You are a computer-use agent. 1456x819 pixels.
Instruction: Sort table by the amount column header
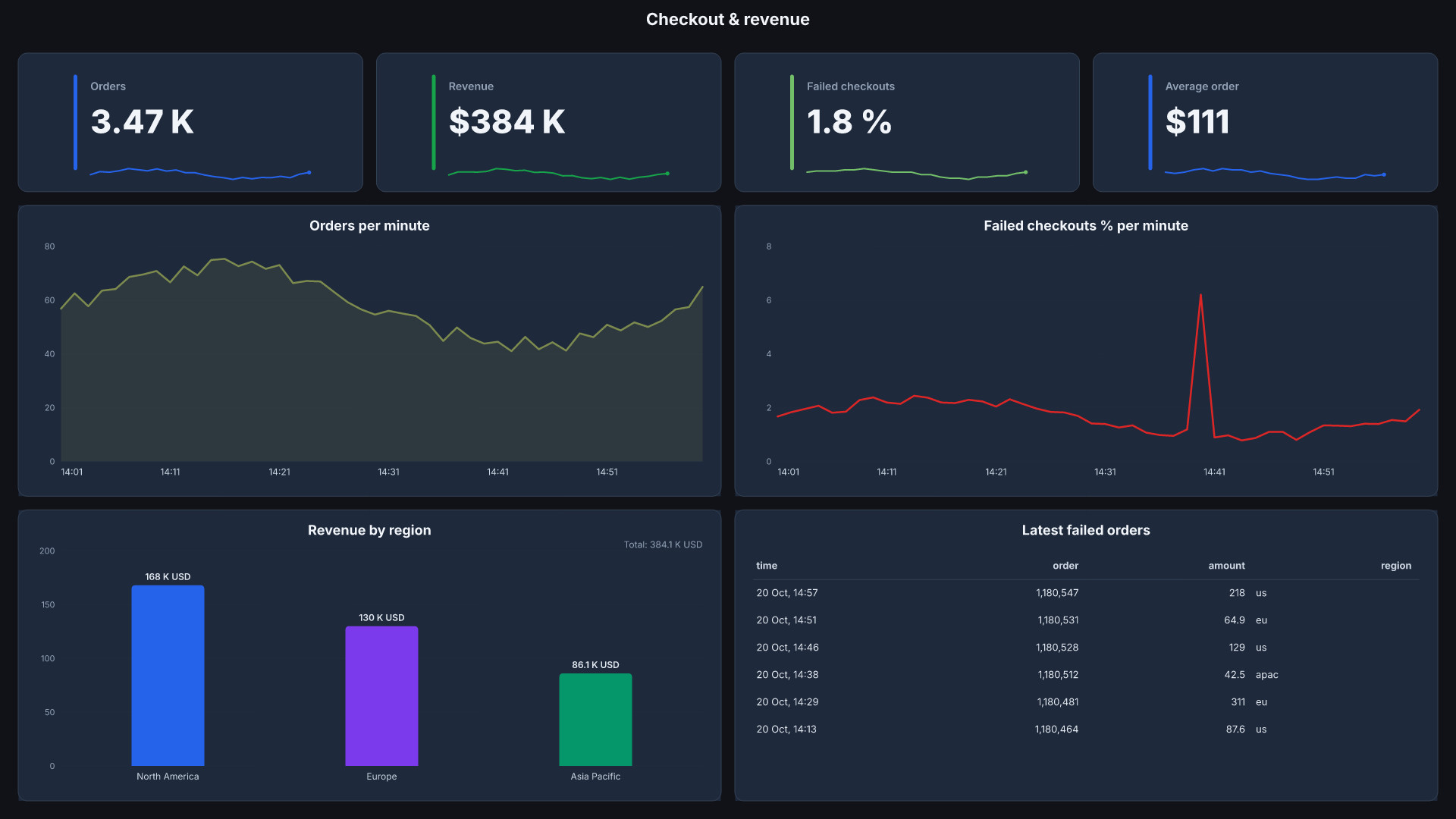point(1226,566)
